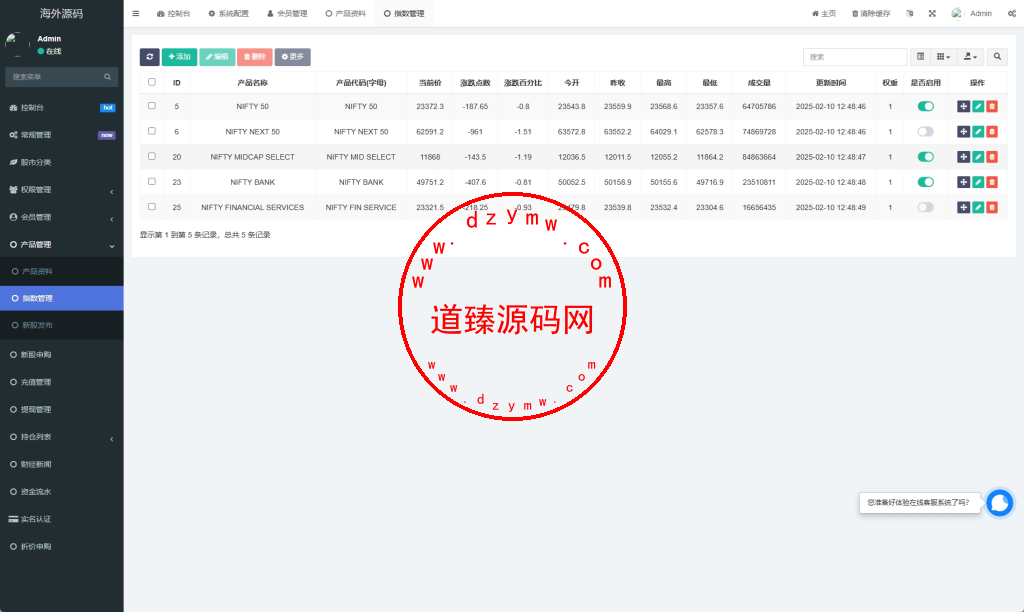This screenshot has width=1024, height=612.
Task: Click the sidebar menu search magnifier icon
Action: (x=108, y=77)
